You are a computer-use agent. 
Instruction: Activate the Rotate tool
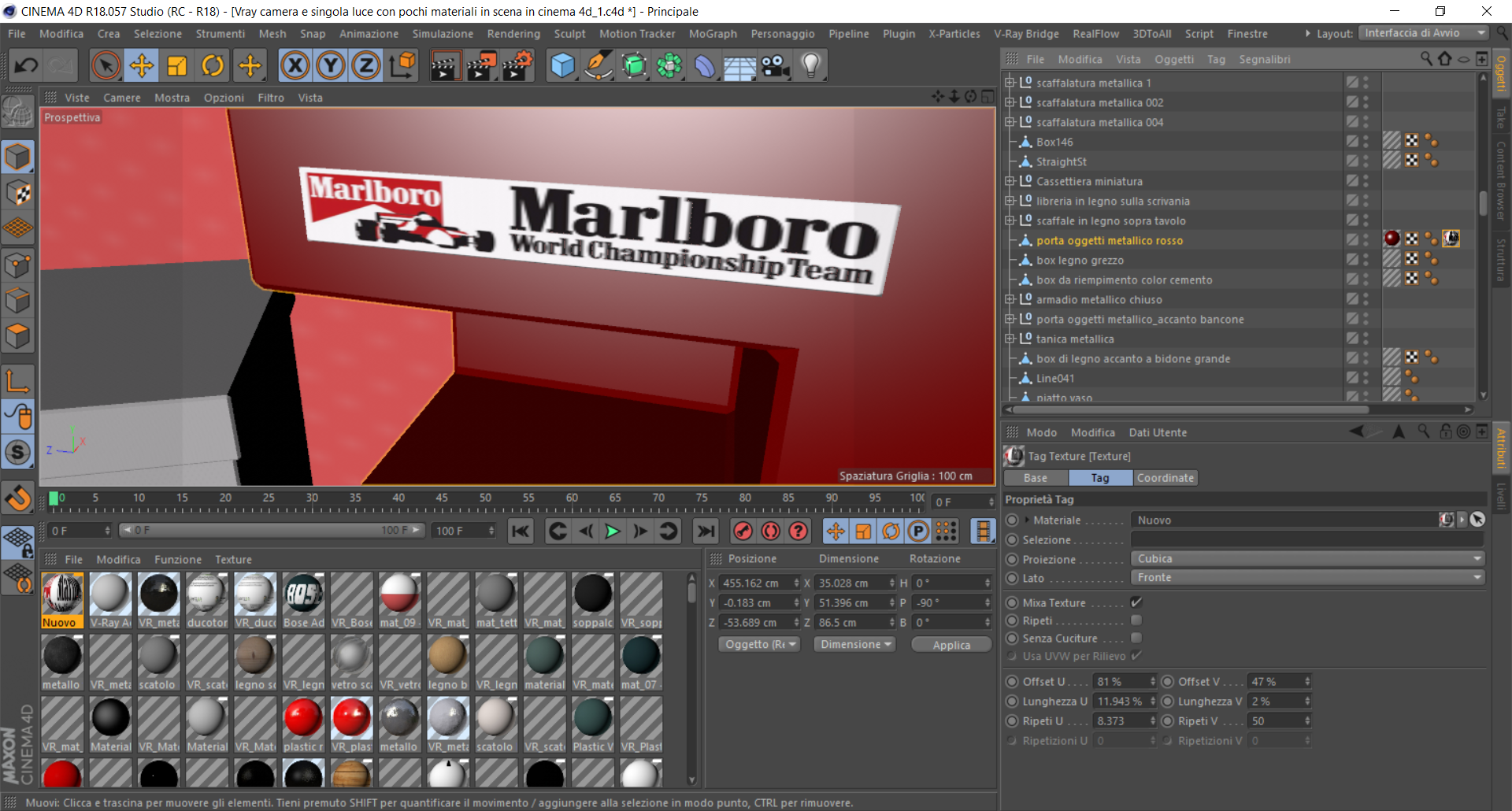(x=213, y=65)
